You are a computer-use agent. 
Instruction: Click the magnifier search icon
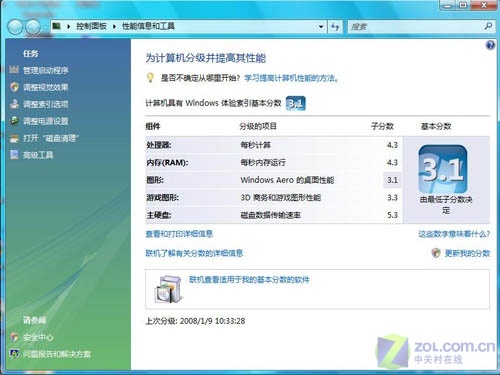488,26
